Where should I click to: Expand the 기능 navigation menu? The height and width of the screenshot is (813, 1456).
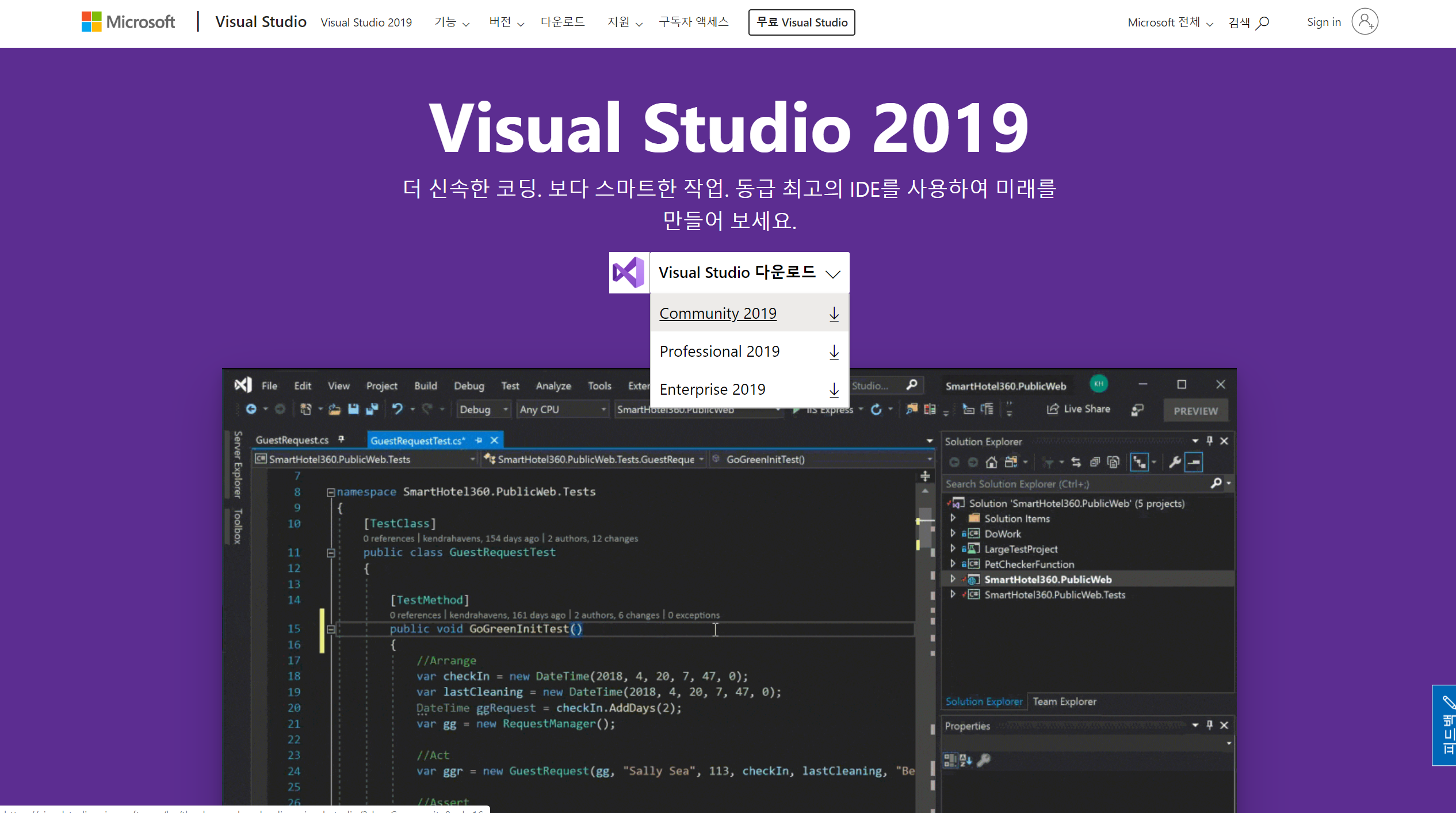click(452, 22)
